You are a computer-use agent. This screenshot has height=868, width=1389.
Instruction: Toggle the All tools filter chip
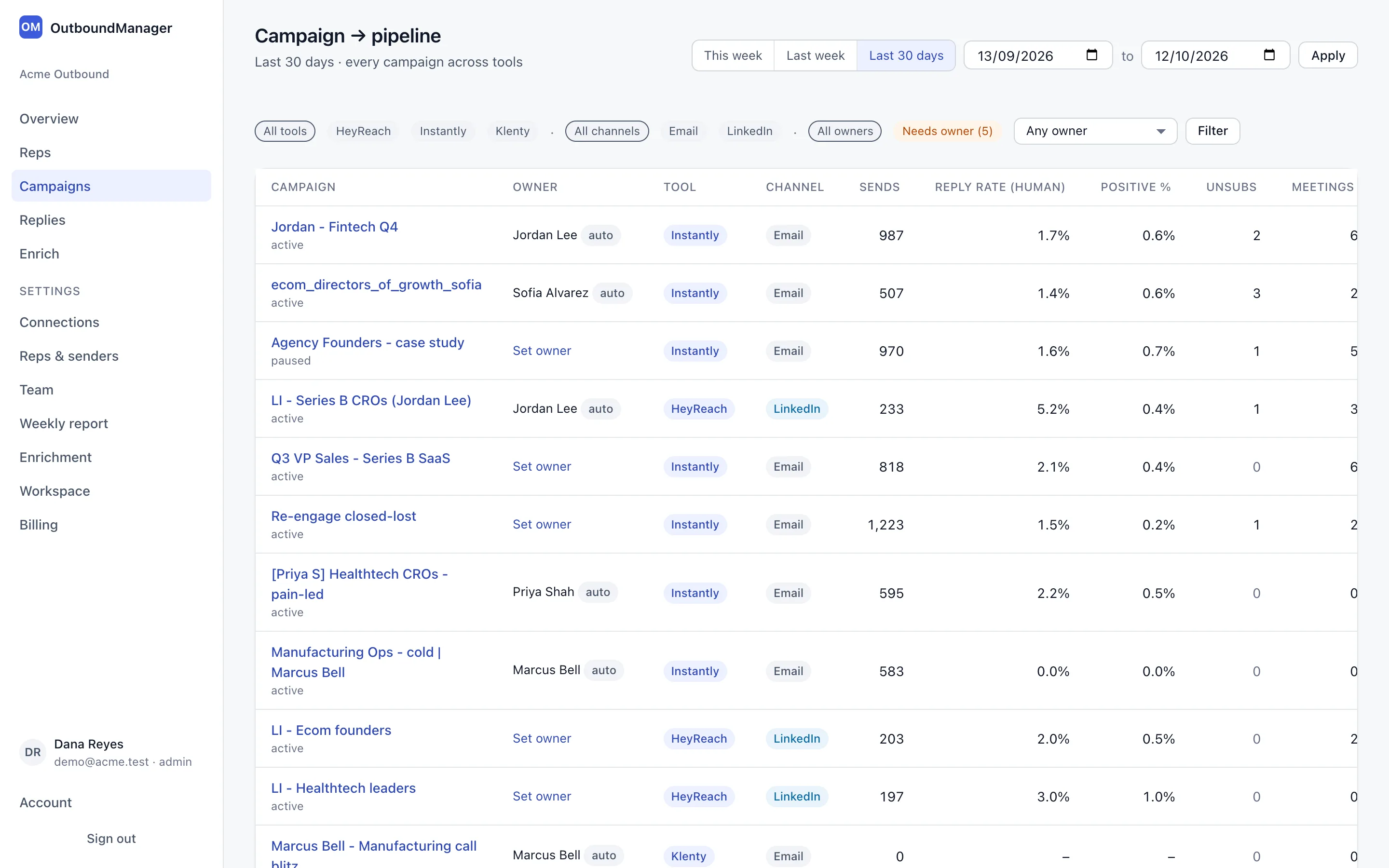(285, 131)
